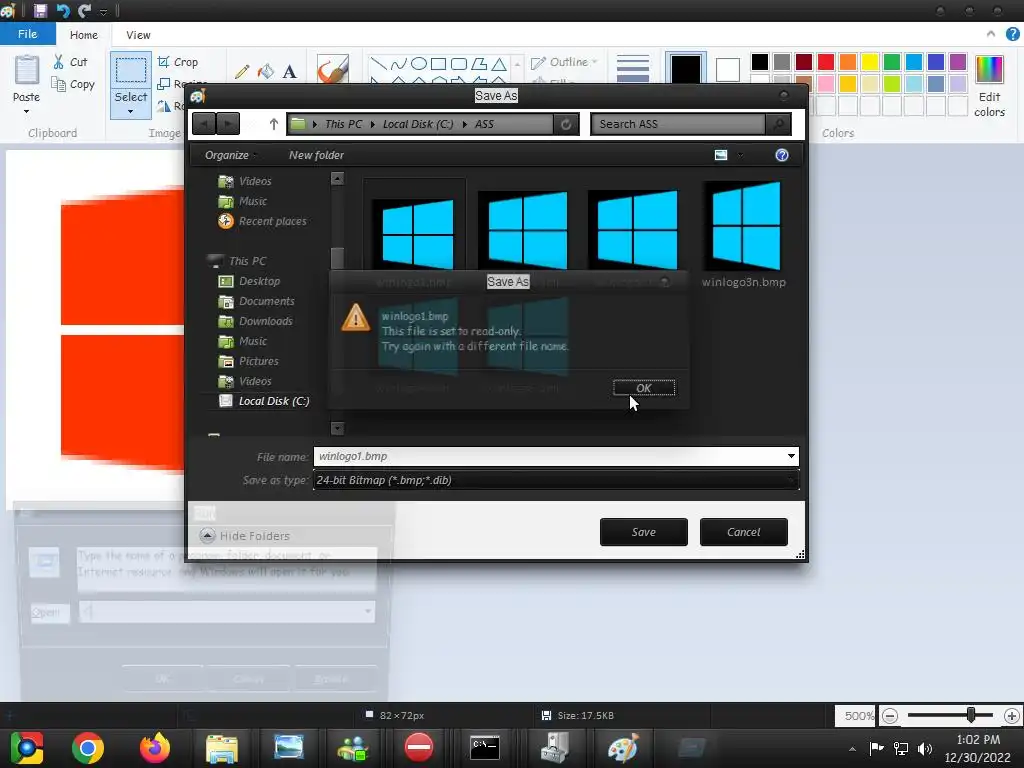Select Downloads in the navigation tree
Viewport: 1024px width, 768px height.
point(255,321)
